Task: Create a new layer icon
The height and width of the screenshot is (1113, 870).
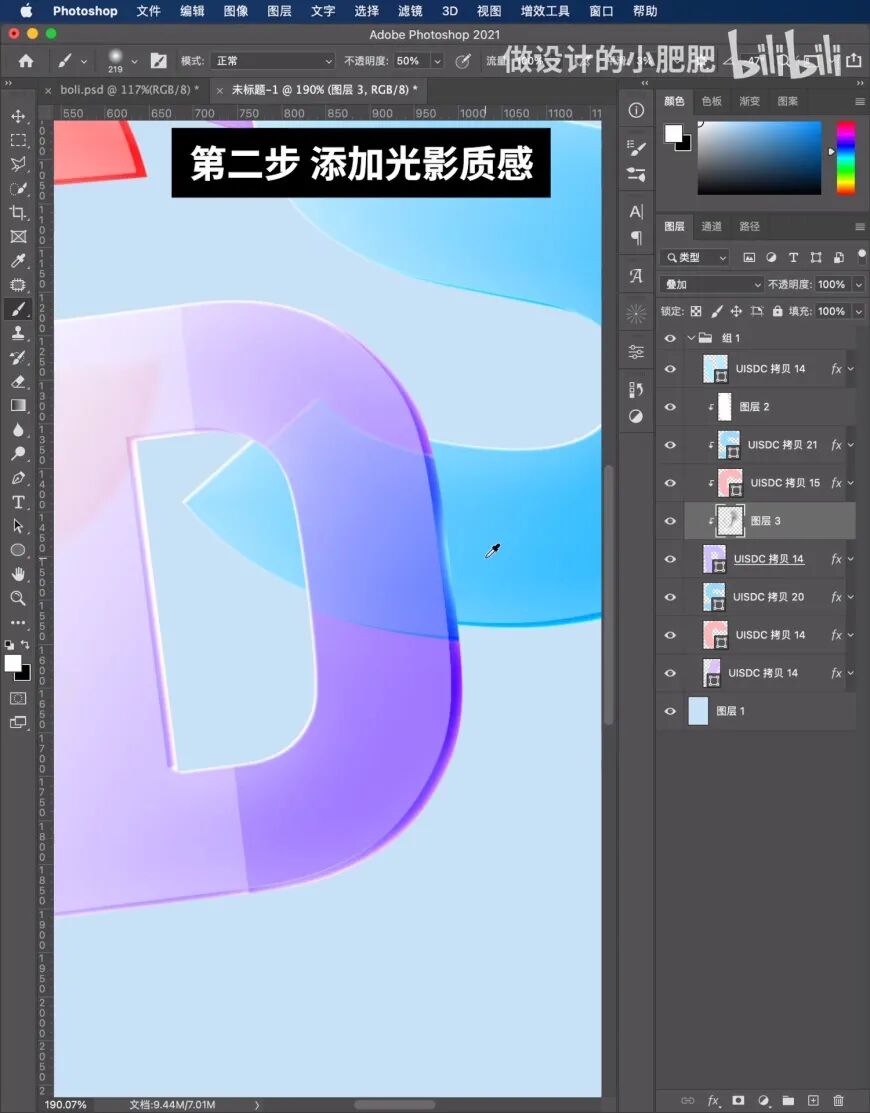Action: pyautogui.click(x=813, y=1100)
